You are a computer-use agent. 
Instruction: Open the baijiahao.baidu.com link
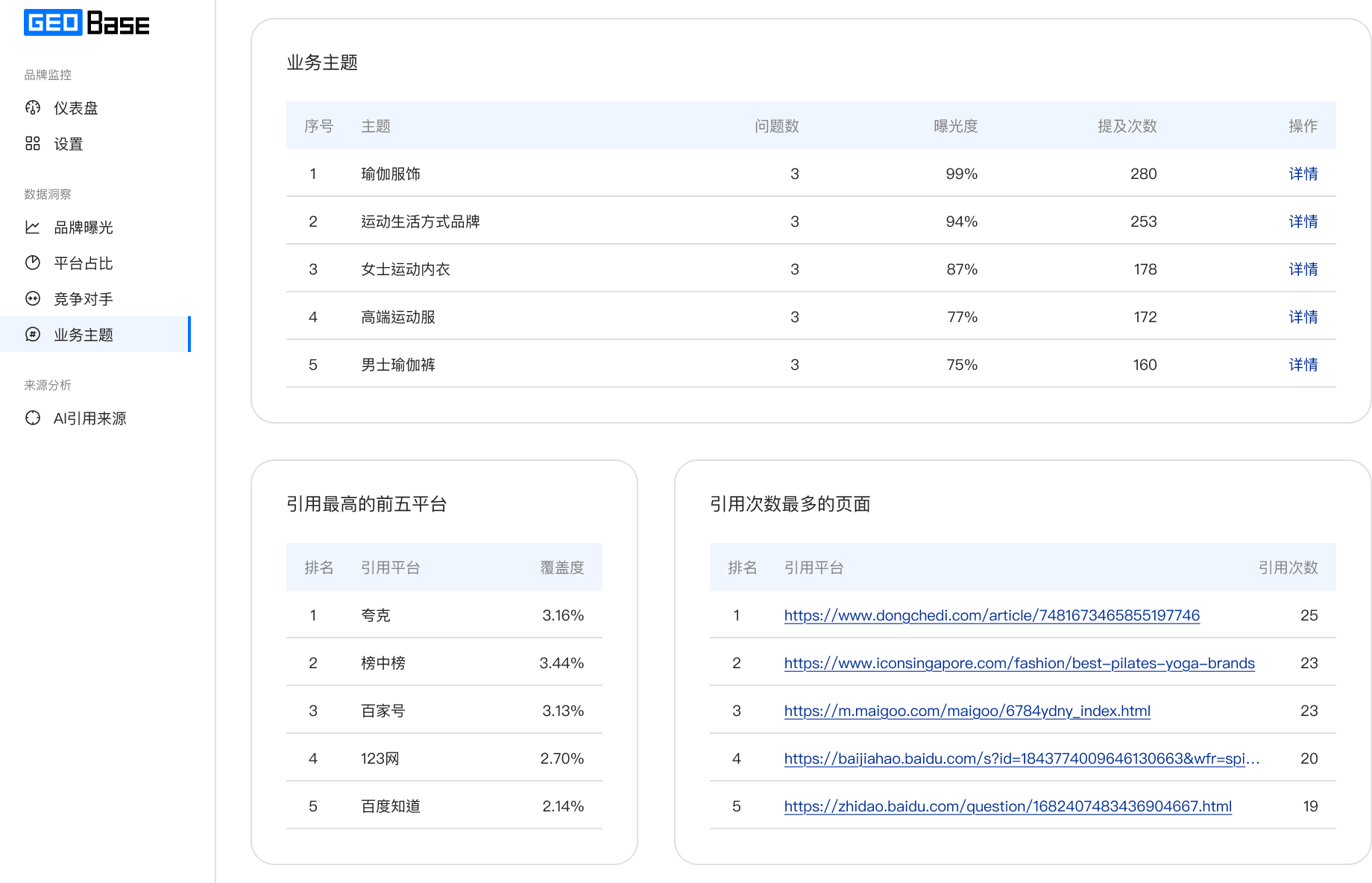1022,758
